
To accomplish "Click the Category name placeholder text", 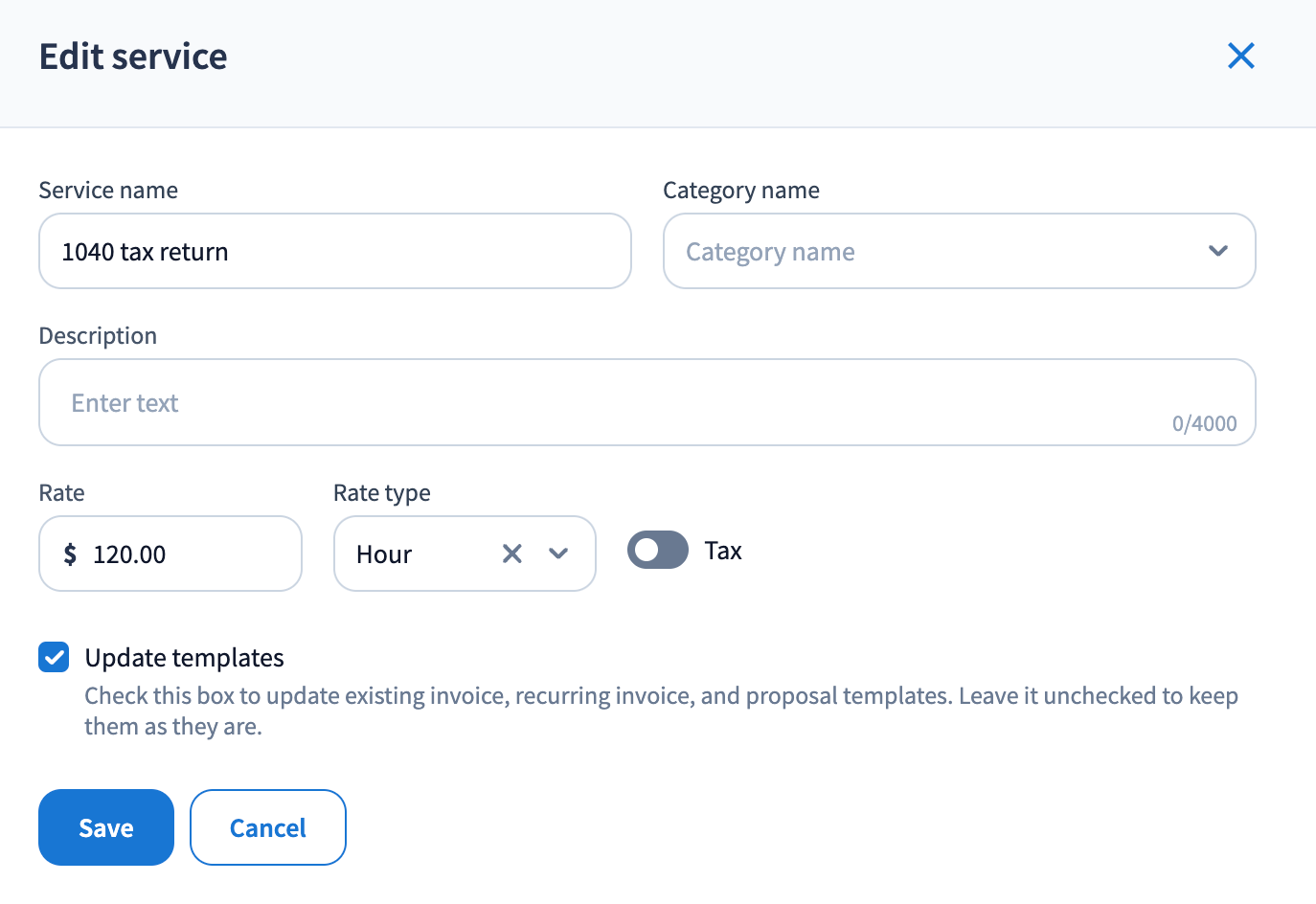I will pos(770,252).
